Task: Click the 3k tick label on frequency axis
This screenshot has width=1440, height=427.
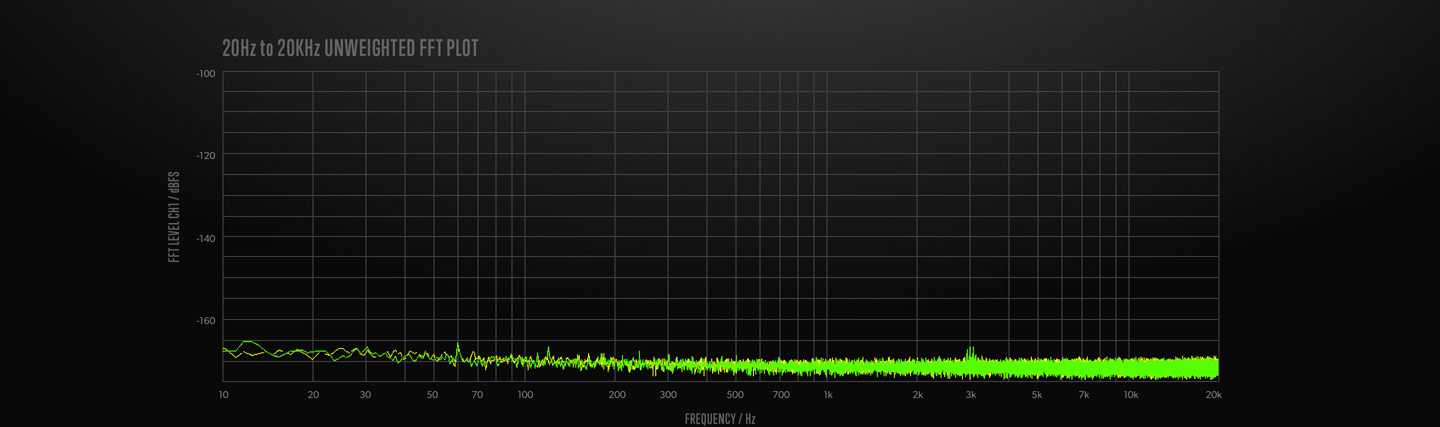Action: (x=971, y=395)
